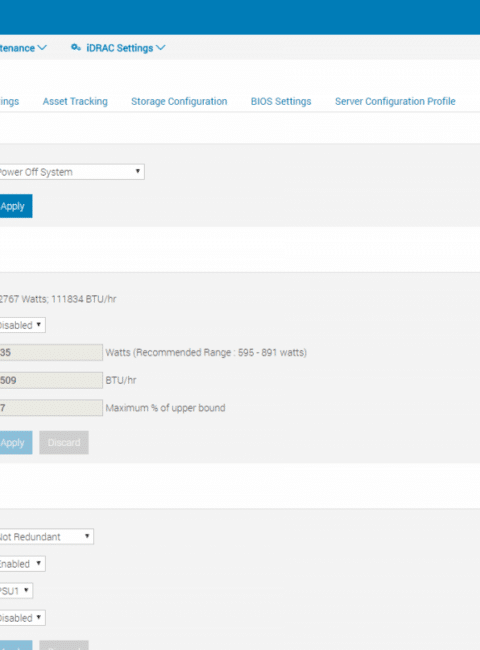Screen dimensions: 480x650
Task: Select the Server Configuration Profile tab
Action: (x=395, y=101)
